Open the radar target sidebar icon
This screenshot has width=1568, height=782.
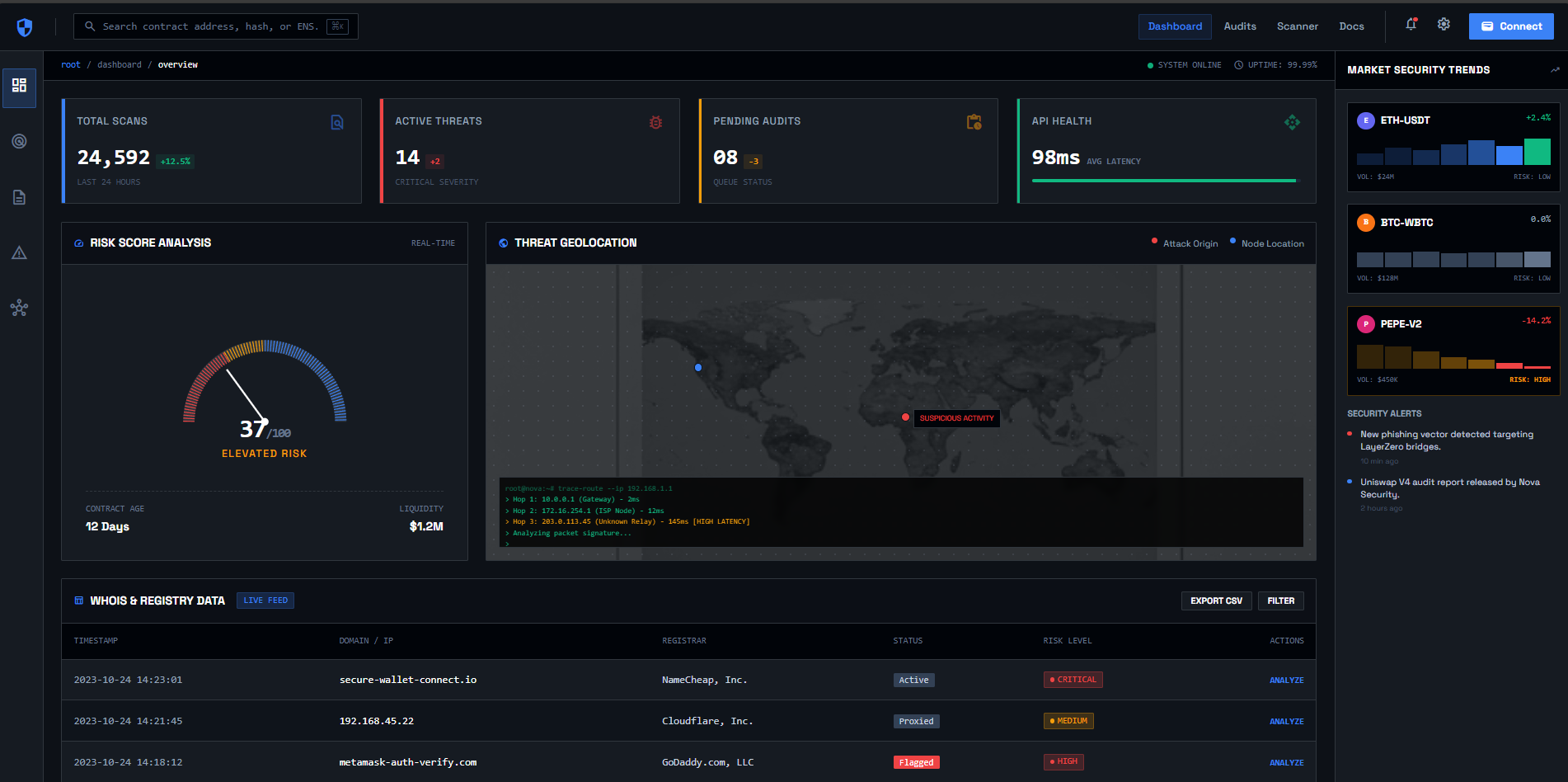pyautogui.click(x=19, y=141)
